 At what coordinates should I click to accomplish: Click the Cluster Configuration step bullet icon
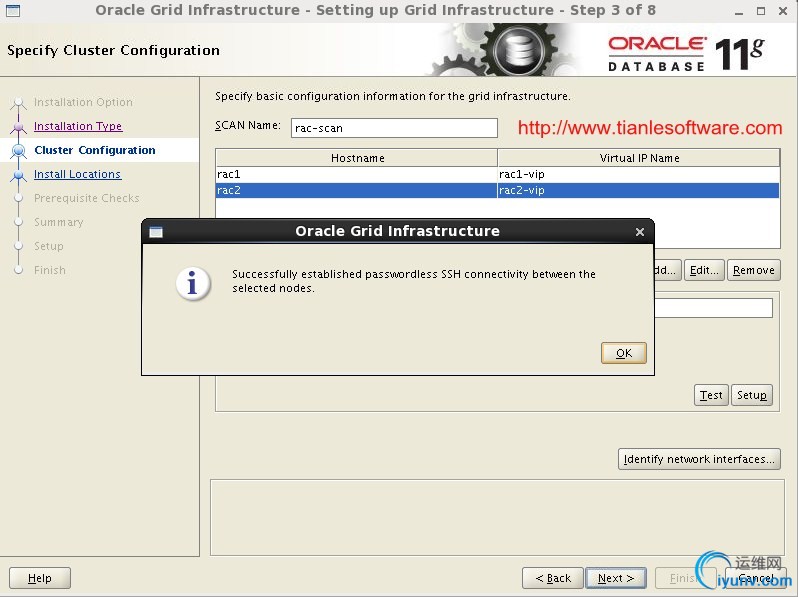[19, 150]
